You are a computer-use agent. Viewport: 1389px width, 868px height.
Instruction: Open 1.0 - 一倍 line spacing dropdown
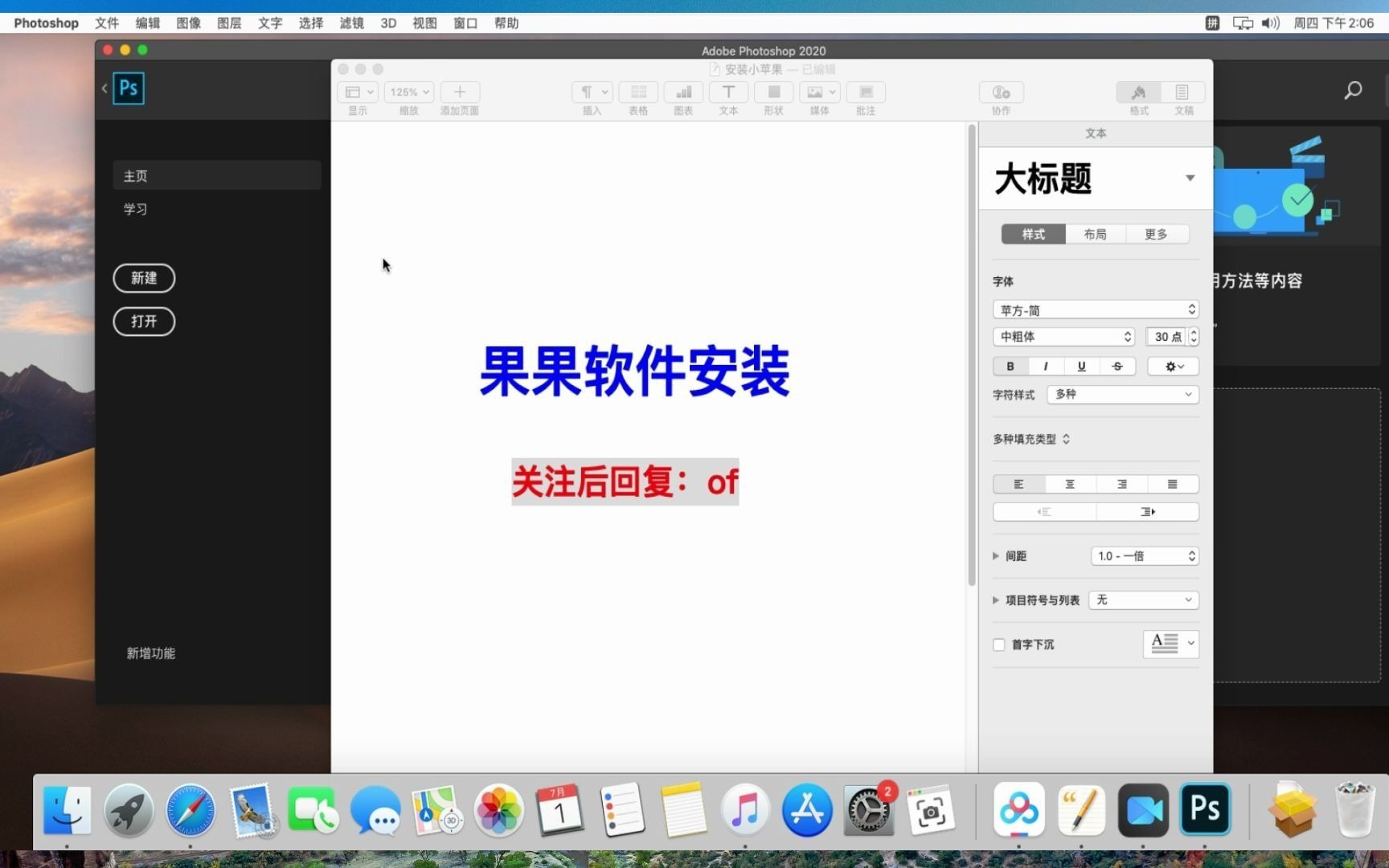click(x=1145, y=556)
